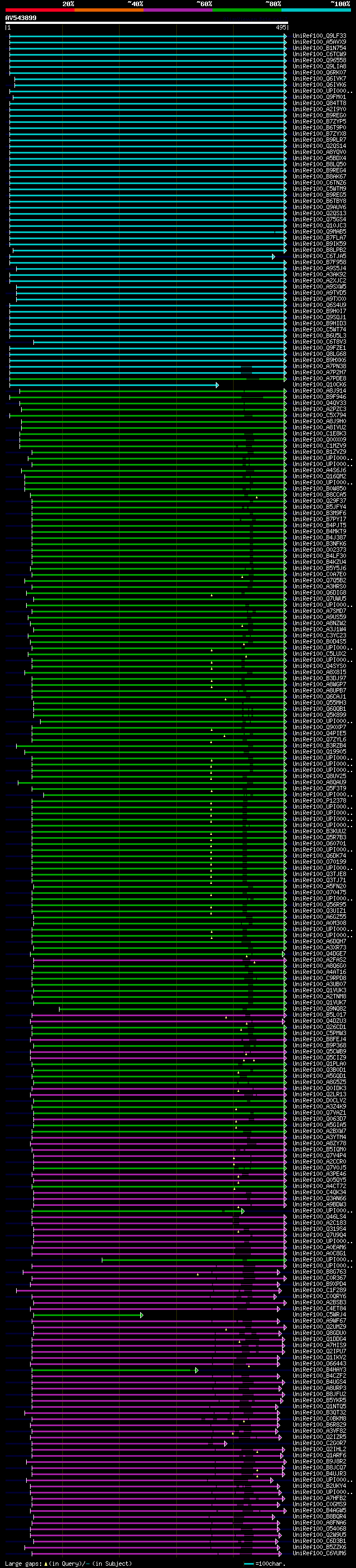Open hit UniRef100_Q19905
Screen dimensions: 356x1568
[x=319, y=752]
